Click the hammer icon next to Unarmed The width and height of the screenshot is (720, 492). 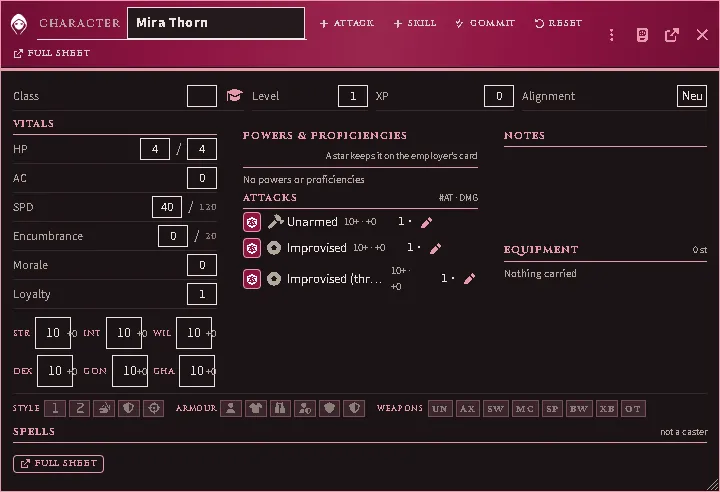275,222
